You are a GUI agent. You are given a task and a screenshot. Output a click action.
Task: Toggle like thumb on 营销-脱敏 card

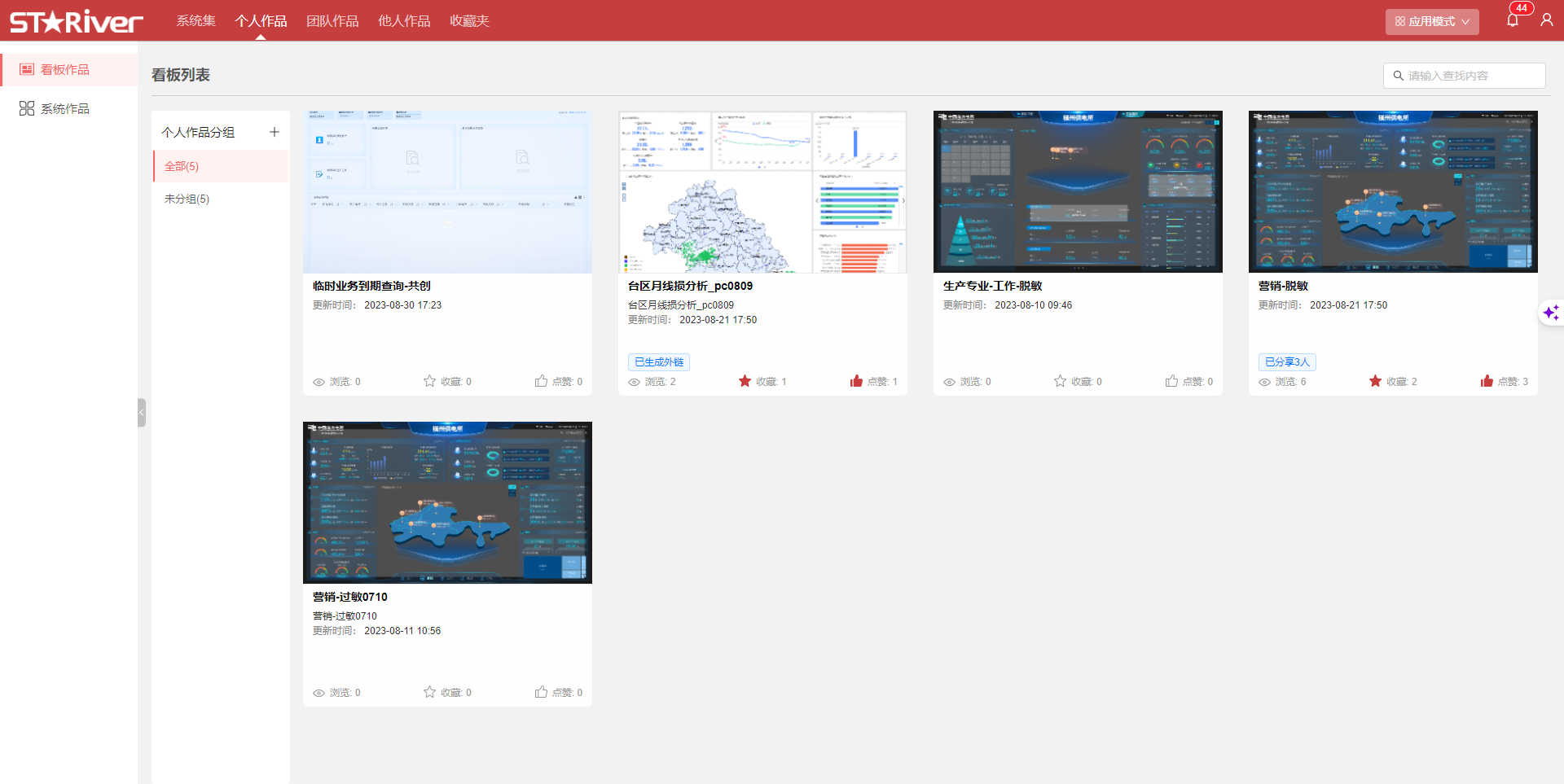[x=1487, y=381]
